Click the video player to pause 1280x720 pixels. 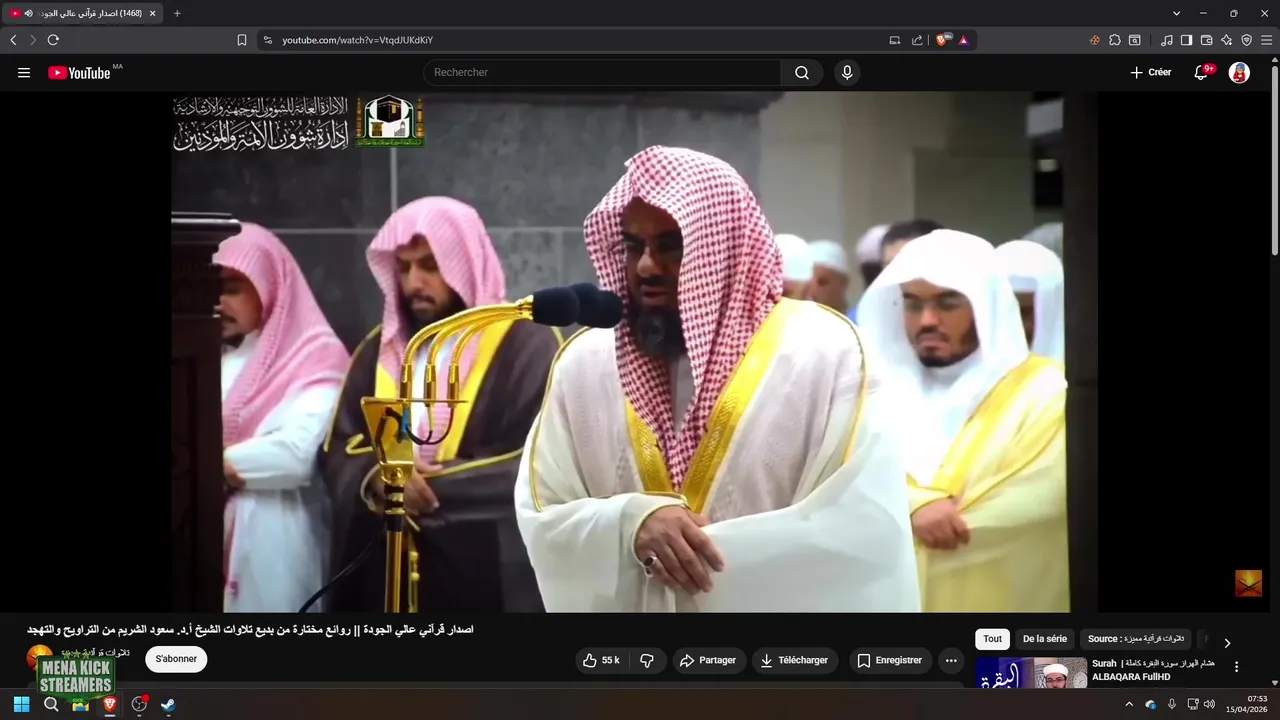[634, 352]
